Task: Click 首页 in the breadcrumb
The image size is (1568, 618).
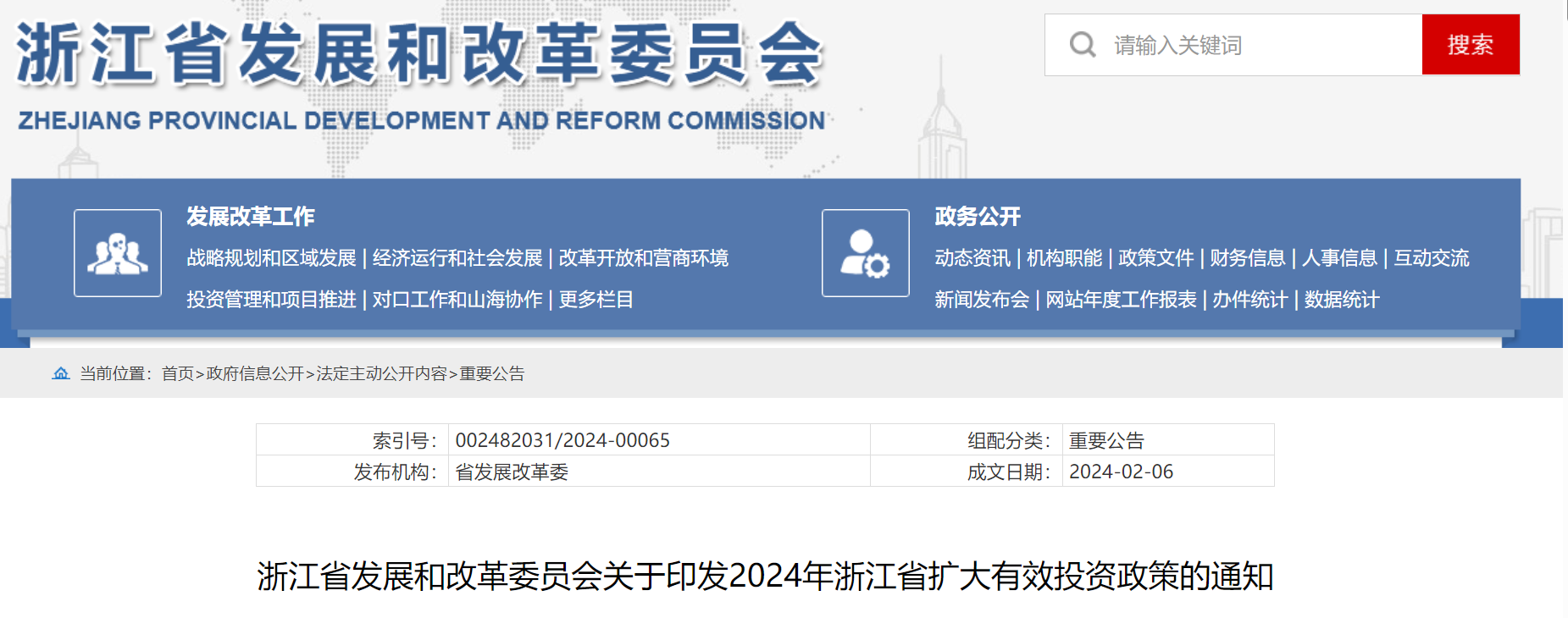Action: [x=178, y=374]
